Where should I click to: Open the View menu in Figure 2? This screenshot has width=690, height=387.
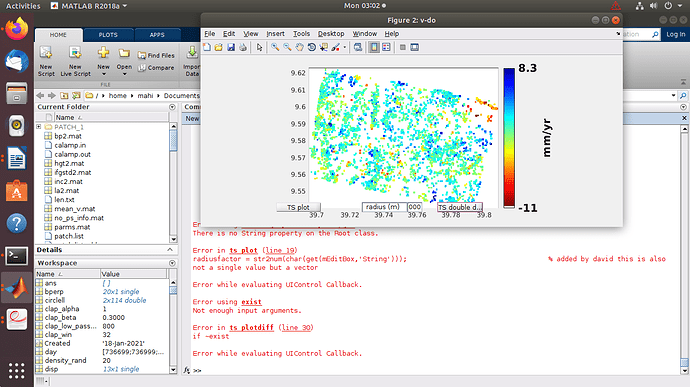click(251, 33)
